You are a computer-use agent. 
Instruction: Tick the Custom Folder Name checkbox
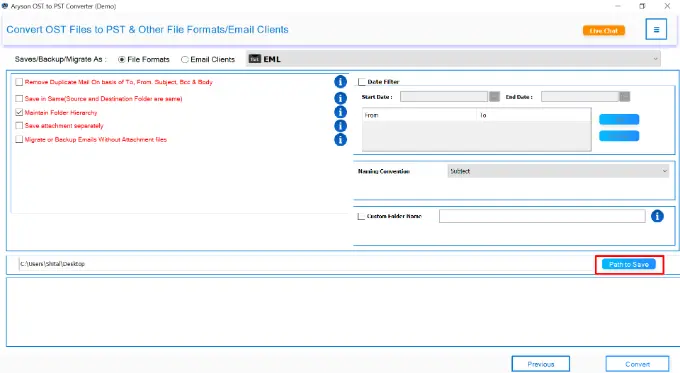tap(361, 216)
